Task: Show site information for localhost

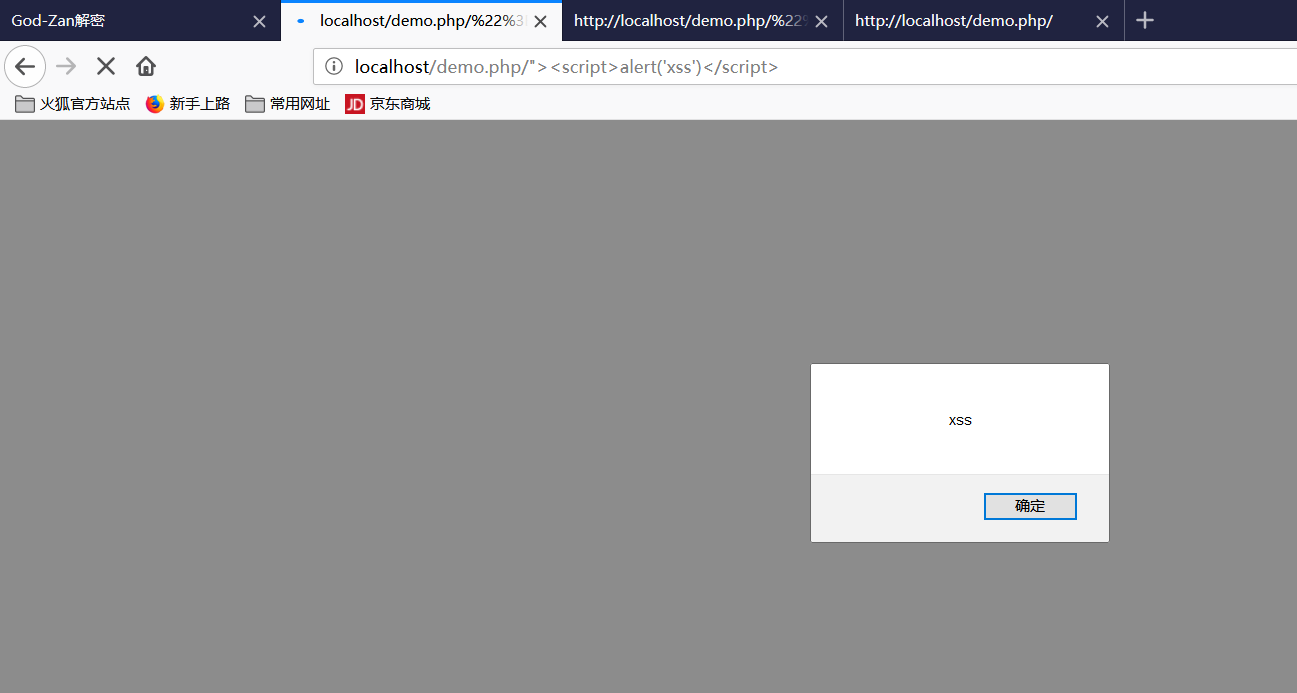Action: pos(334,67)
